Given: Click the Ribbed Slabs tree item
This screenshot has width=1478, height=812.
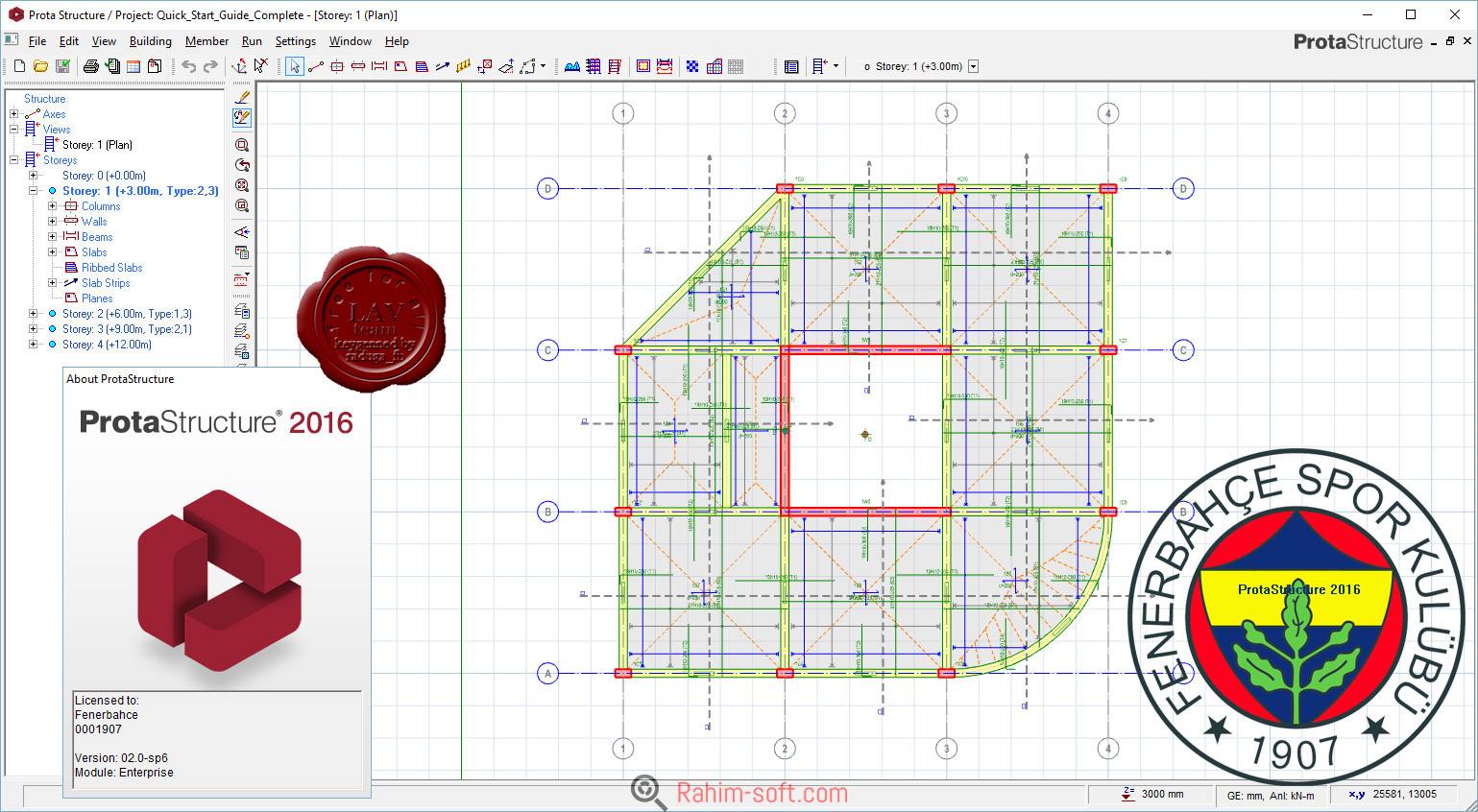Looking at the screenshot, I should click(111, 268).
